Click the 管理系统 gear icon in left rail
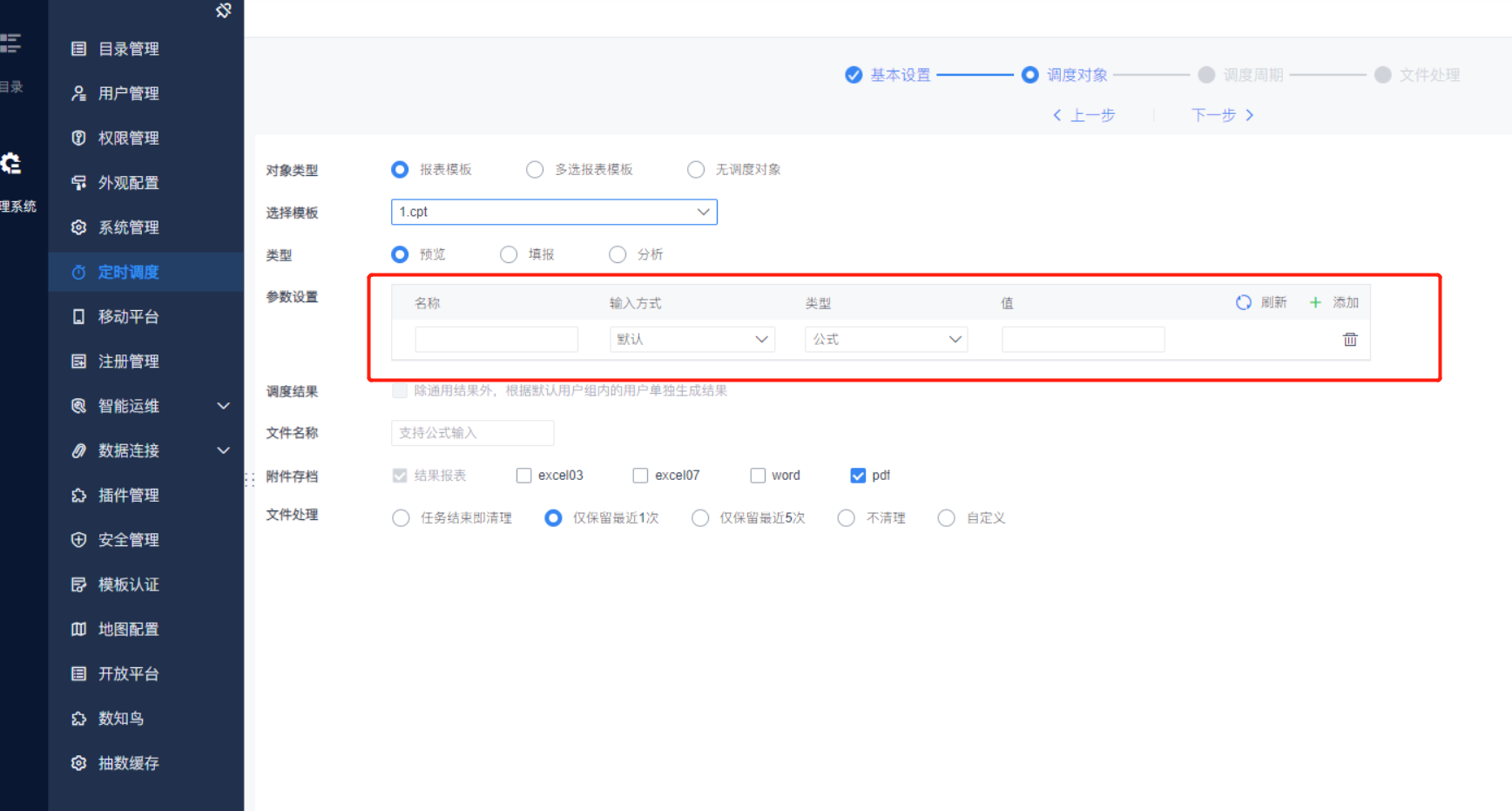Image resolution: width=1512 pixels, height=811 pixels. (x=10, y=163)
